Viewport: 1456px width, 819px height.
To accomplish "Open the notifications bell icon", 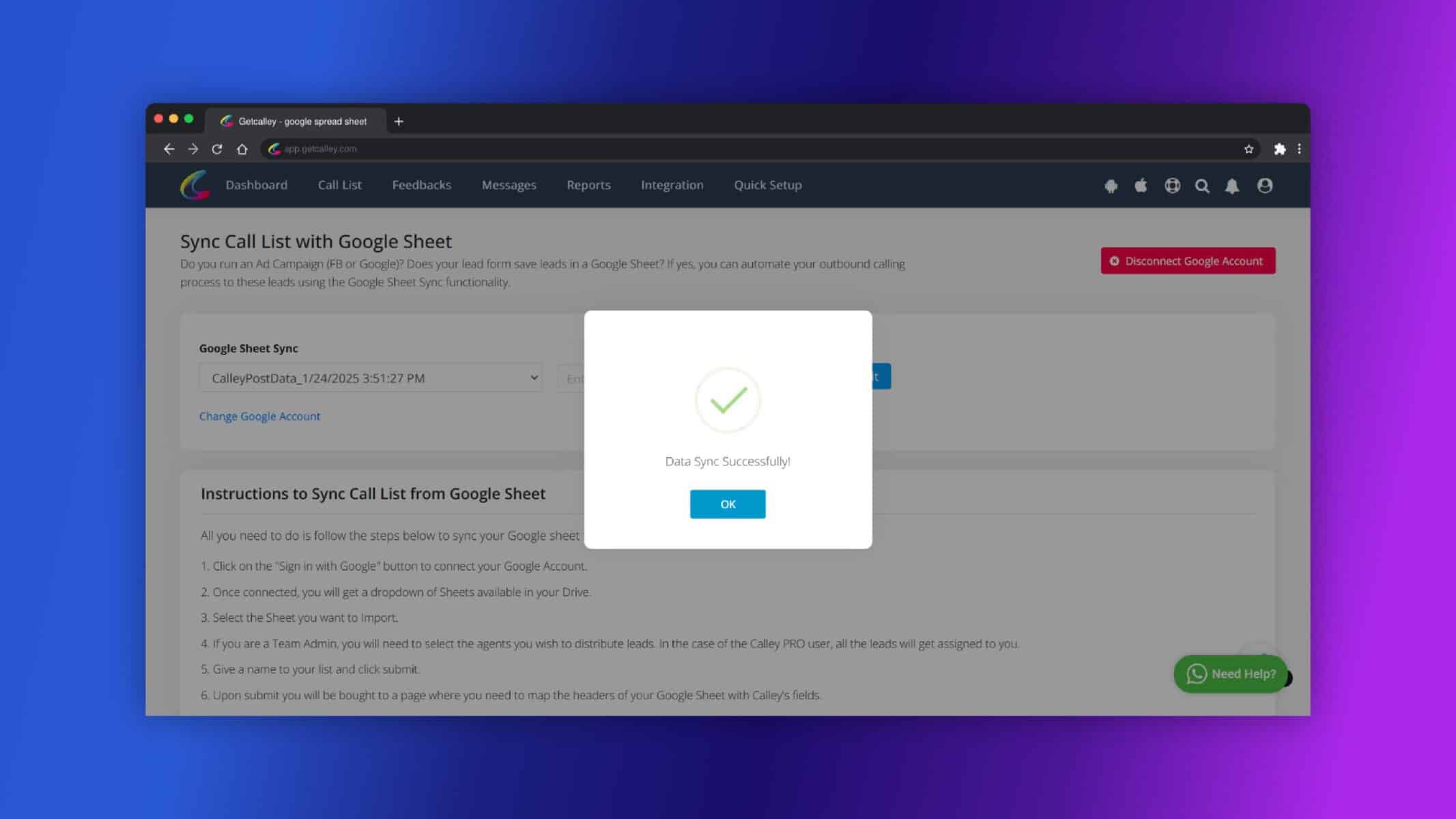I will click(1233, 185).
